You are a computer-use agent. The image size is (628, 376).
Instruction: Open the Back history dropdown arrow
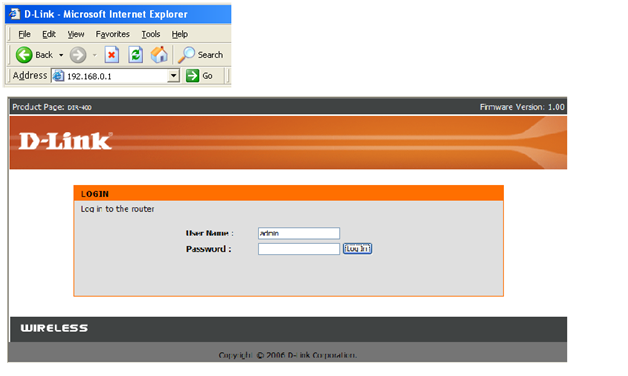[61, 55]
